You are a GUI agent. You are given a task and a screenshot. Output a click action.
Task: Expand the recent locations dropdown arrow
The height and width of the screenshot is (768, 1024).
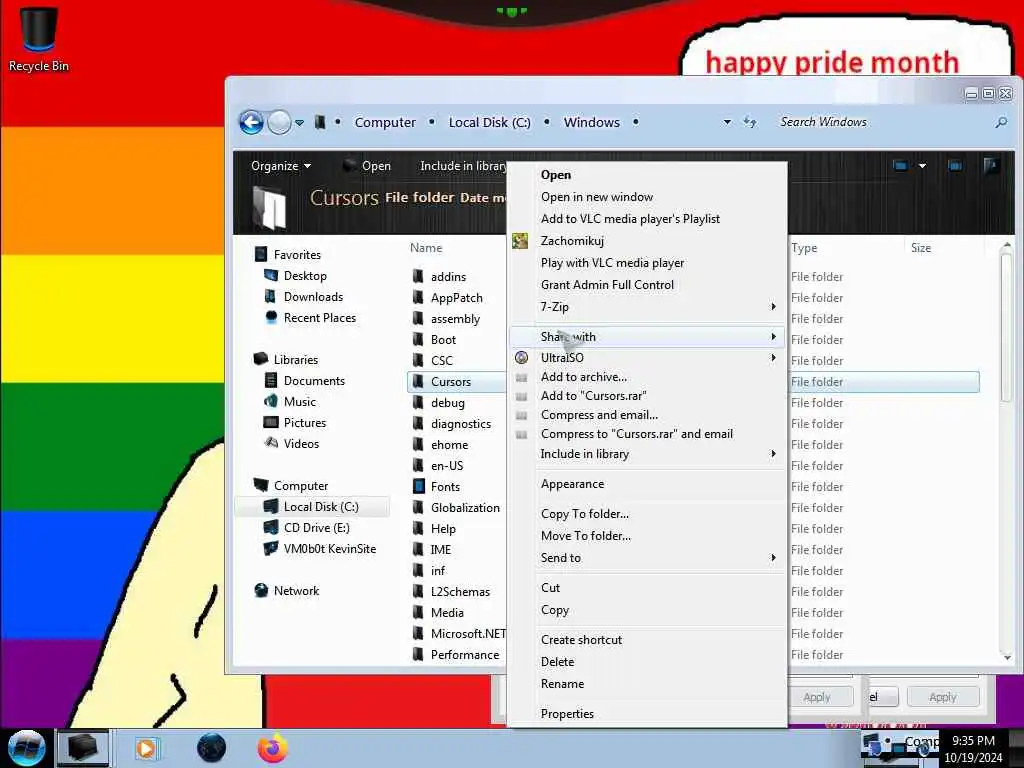click(x=299, y=123)
